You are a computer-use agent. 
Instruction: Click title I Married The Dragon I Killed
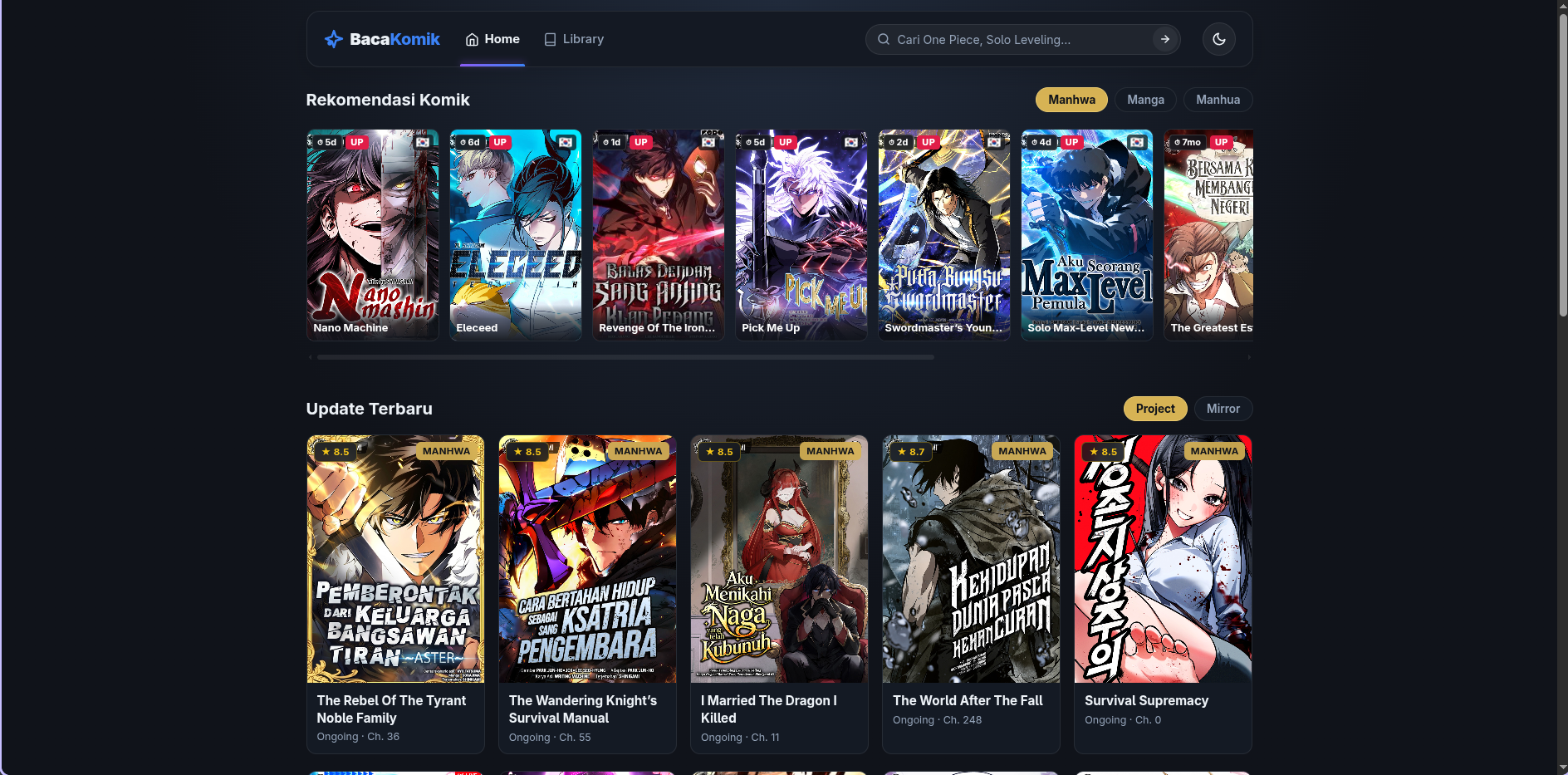[769, 709]
